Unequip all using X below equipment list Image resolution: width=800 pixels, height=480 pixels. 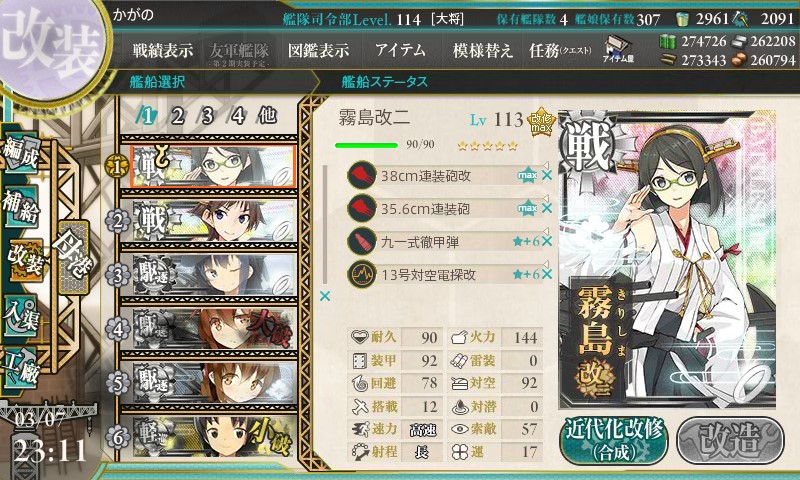324,296
